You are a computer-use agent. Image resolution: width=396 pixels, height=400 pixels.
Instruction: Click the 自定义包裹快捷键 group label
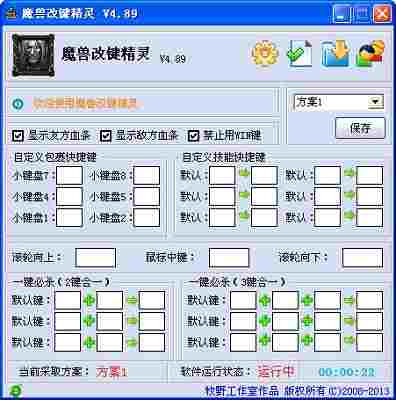click(x=55, y=157)
